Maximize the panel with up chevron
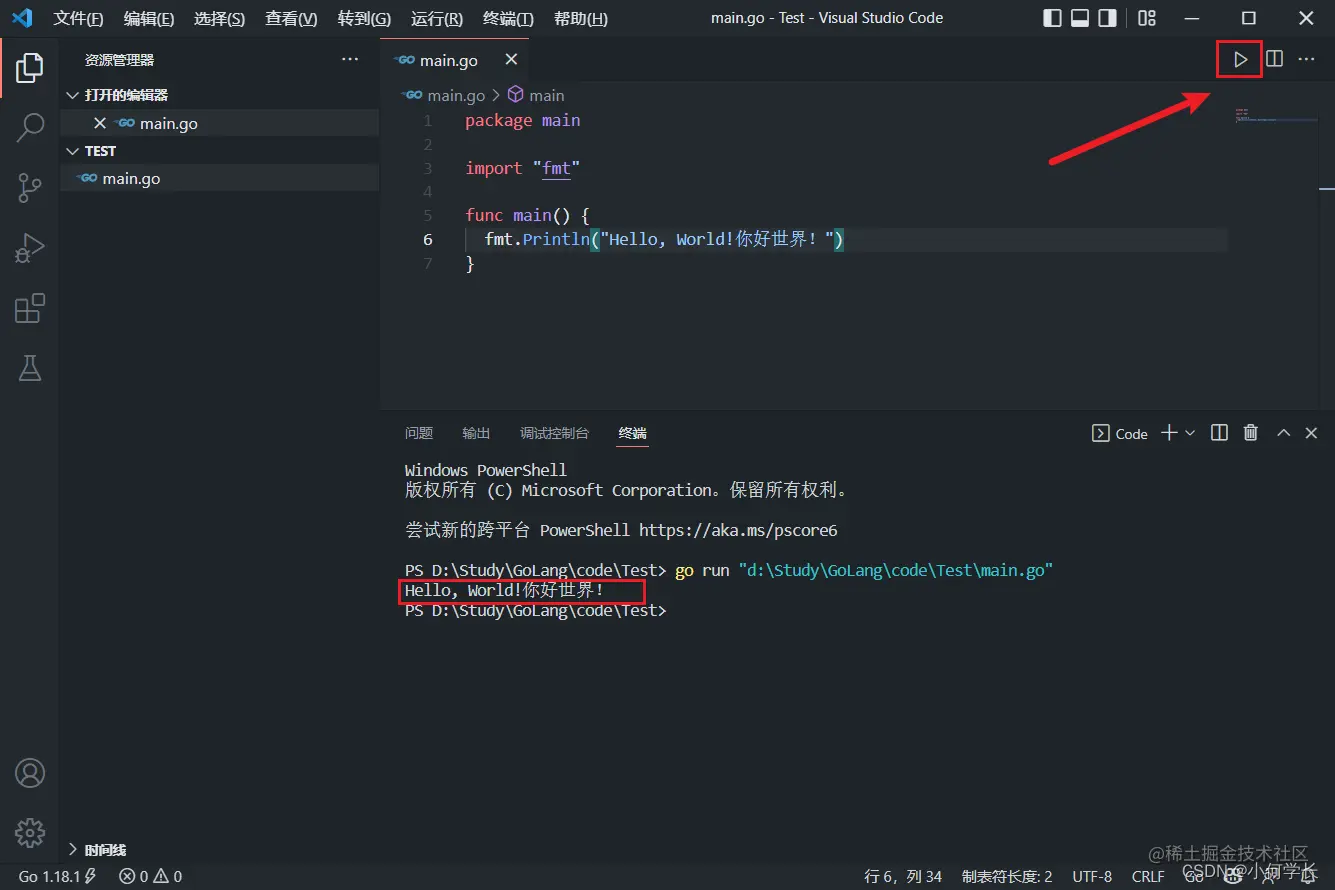The width and height of the screenshot is (1335, 890). tap(1283, 433)
